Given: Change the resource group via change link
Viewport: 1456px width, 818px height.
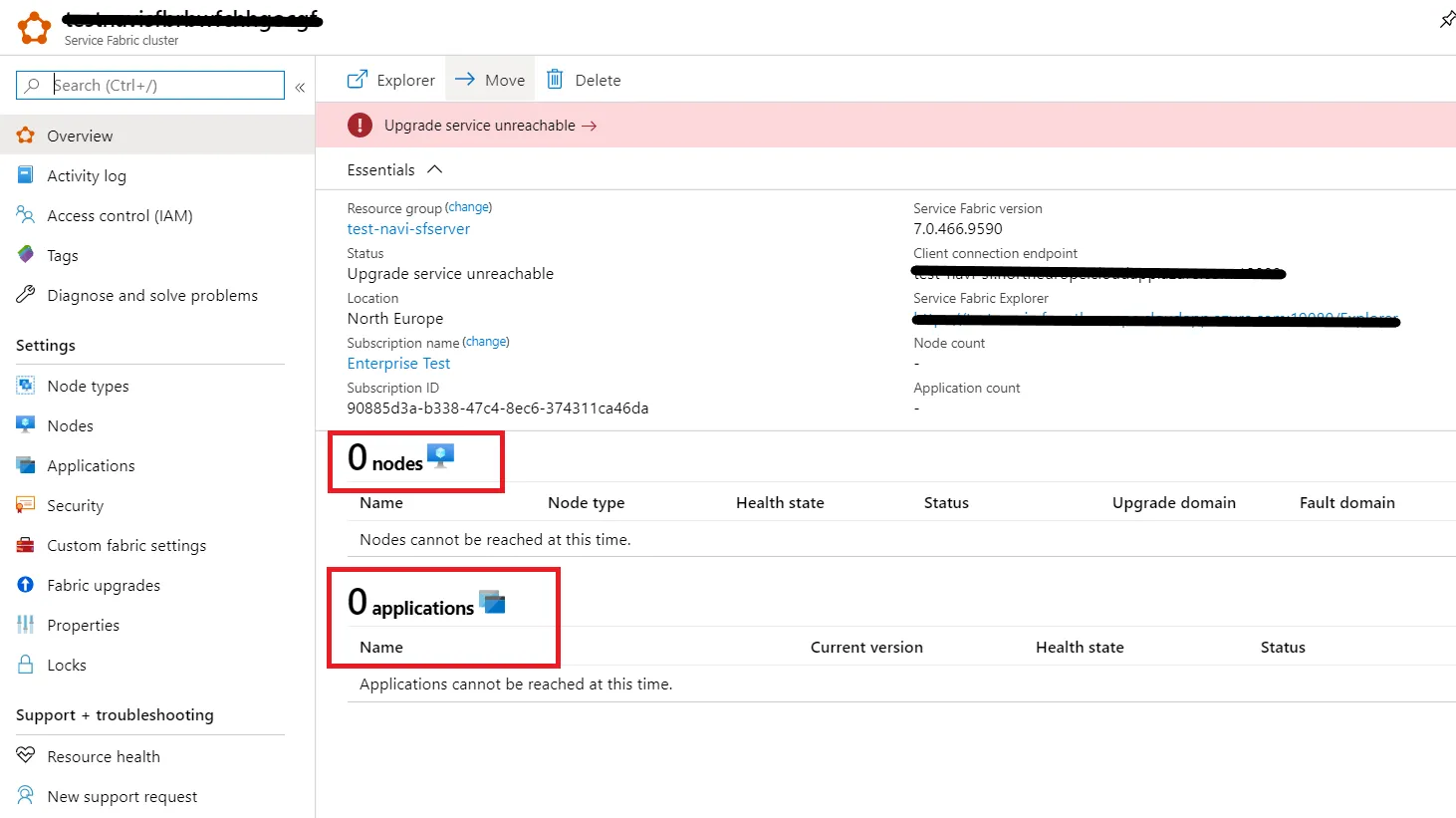Looking at the screenshot, I should [x=469, y=207].
